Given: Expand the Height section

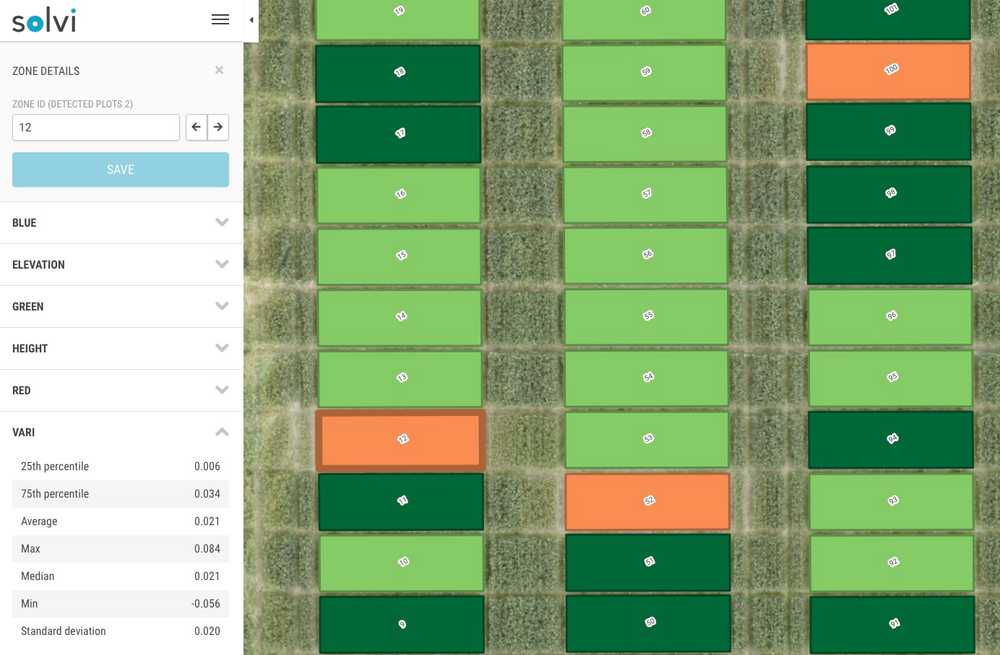Looking at the screenshot, I should click(x=121, y=348).
